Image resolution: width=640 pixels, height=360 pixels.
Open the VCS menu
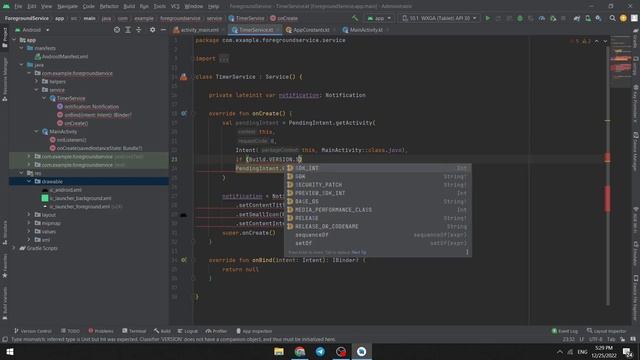coord(175,6)
